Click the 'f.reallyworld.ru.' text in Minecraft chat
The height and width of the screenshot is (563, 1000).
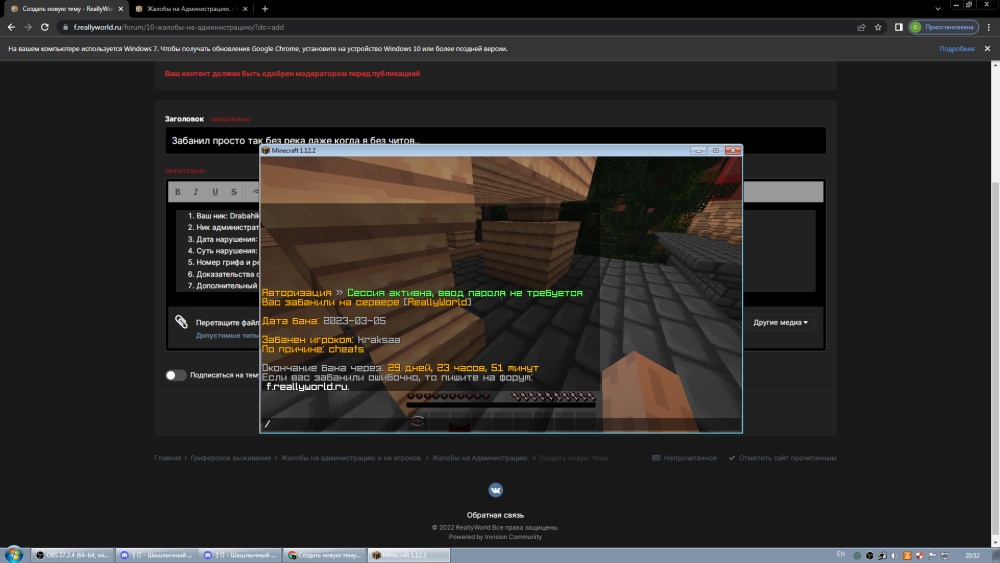[307, 386]
